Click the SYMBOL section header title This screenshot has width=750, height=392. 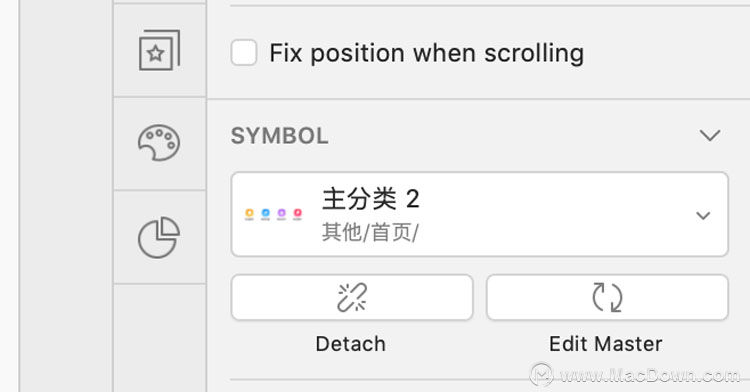280,136
